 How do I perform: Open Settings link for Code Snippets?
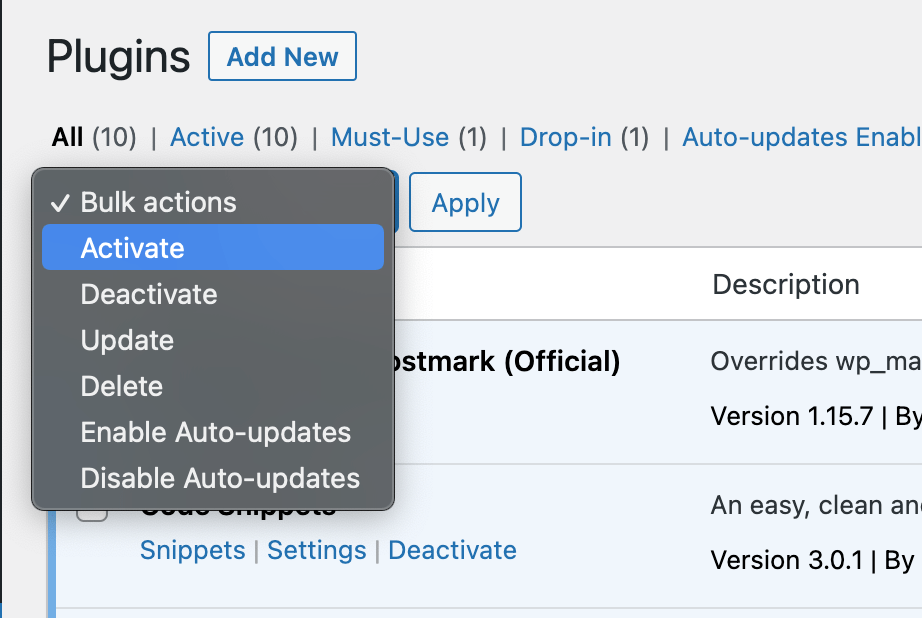pos(316,550)
